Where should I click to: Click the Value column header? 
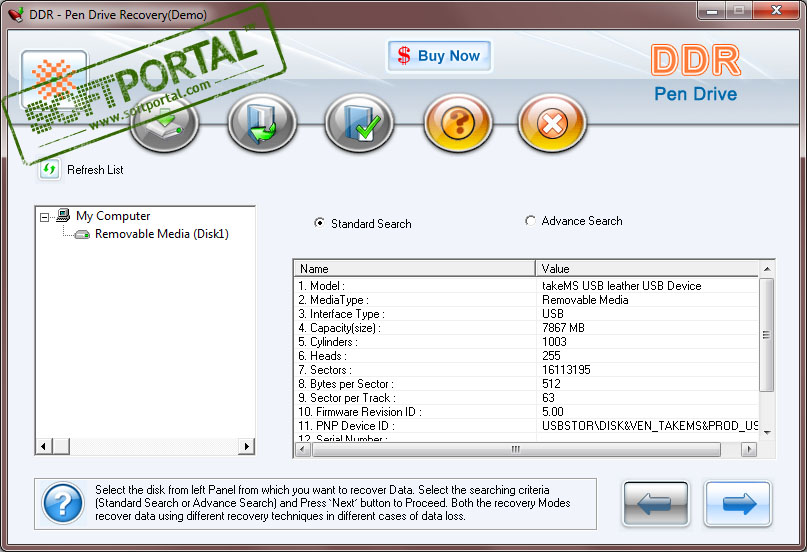tap(647, 269)
